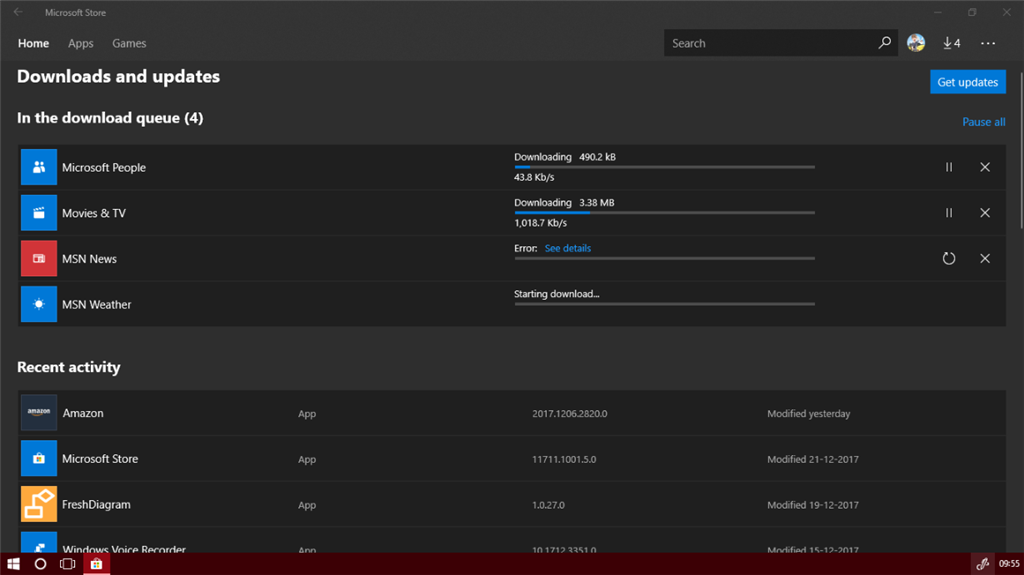Open the user account avatar
The image size is (1024, 575).
click(916, 43)
